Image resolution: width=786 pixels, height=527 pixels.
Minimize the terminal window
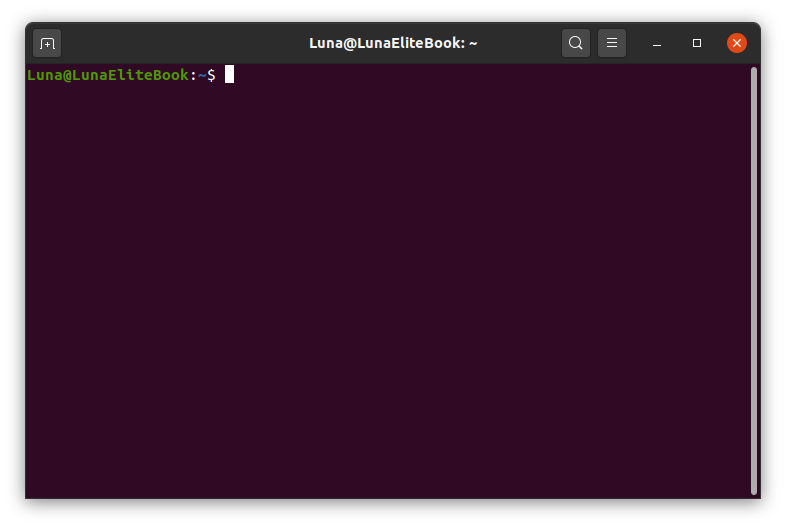(x=657, y=44)
